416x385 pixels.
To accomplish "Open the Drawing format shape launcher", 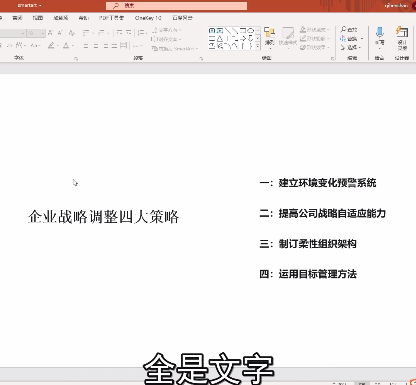I will [332, 58].
